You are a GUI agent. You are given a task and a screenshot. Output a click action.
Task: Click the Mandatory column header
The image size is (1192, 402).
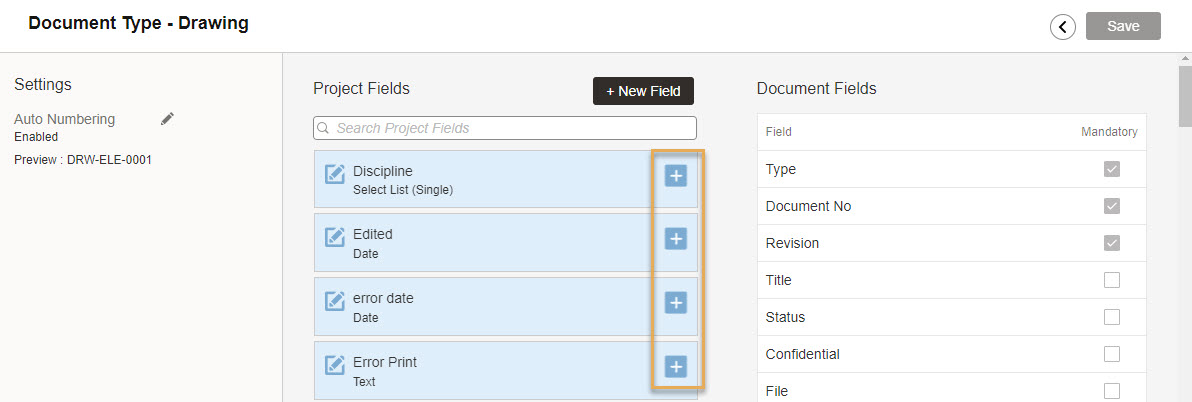click(x=1109, y=131)
